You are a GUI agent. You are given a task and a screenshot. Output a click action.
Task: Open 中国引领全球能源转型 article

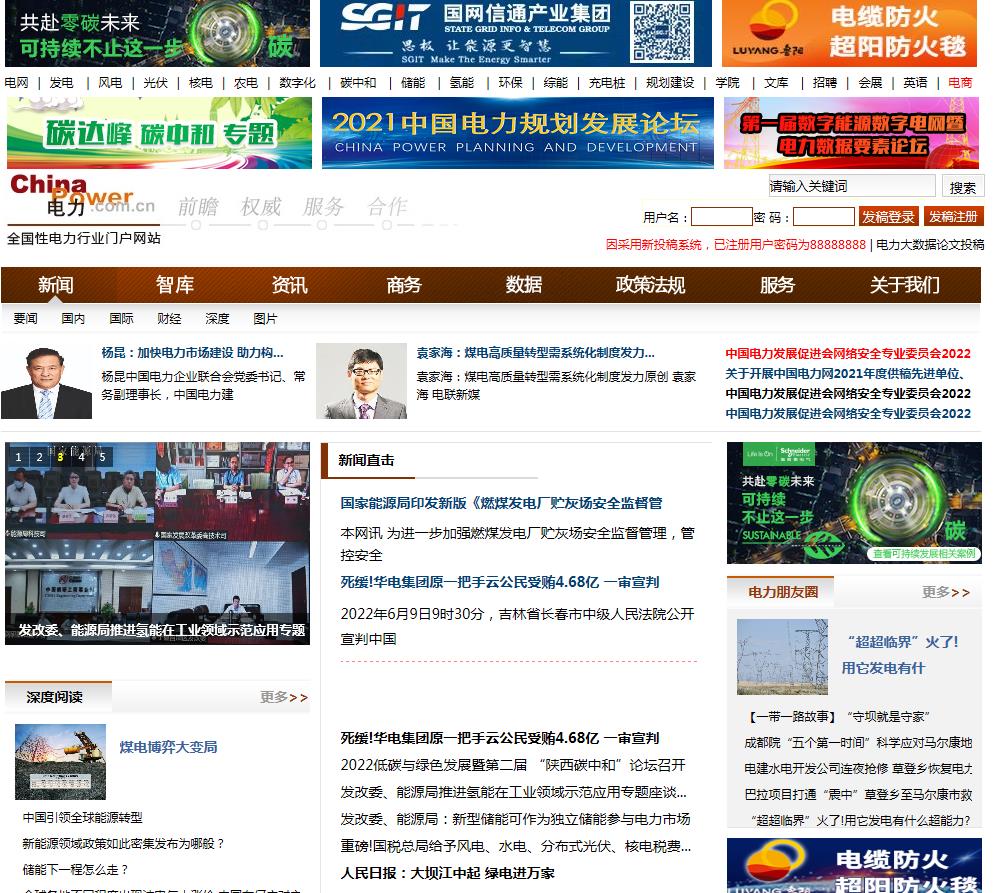coord(83,817)
